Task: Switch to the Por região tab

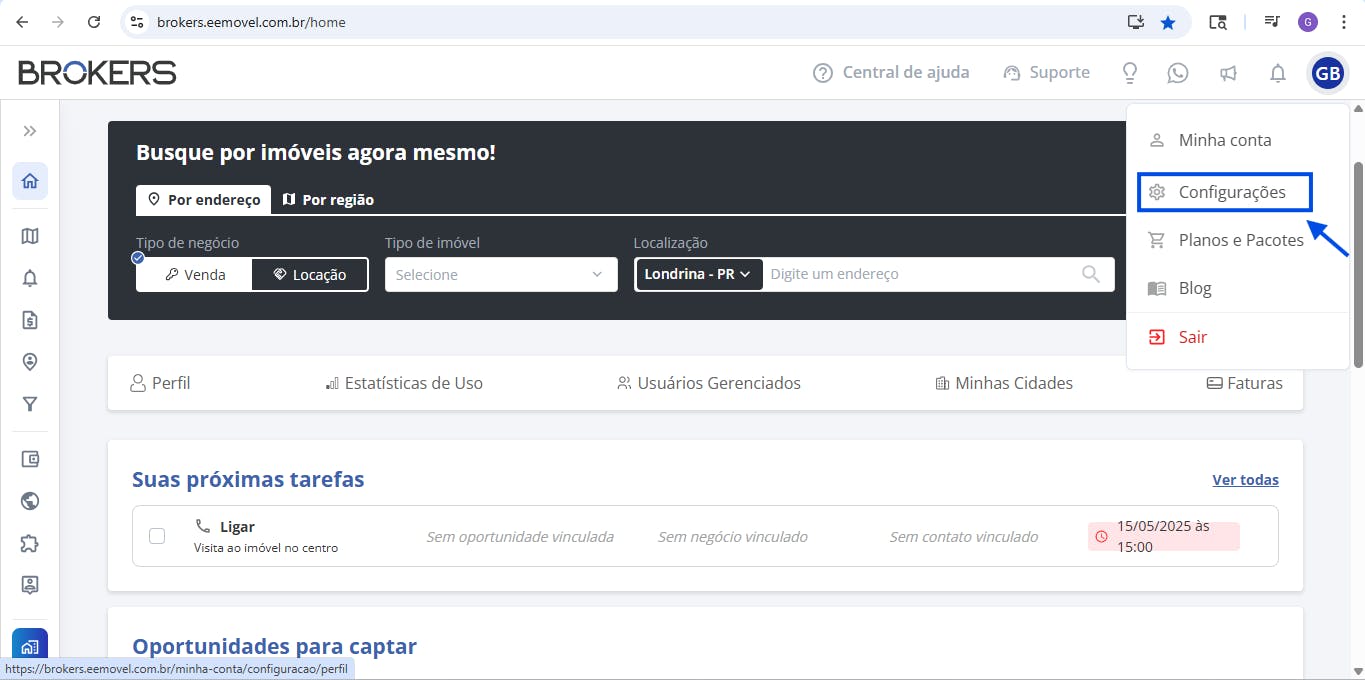Action: pos(328,199)
